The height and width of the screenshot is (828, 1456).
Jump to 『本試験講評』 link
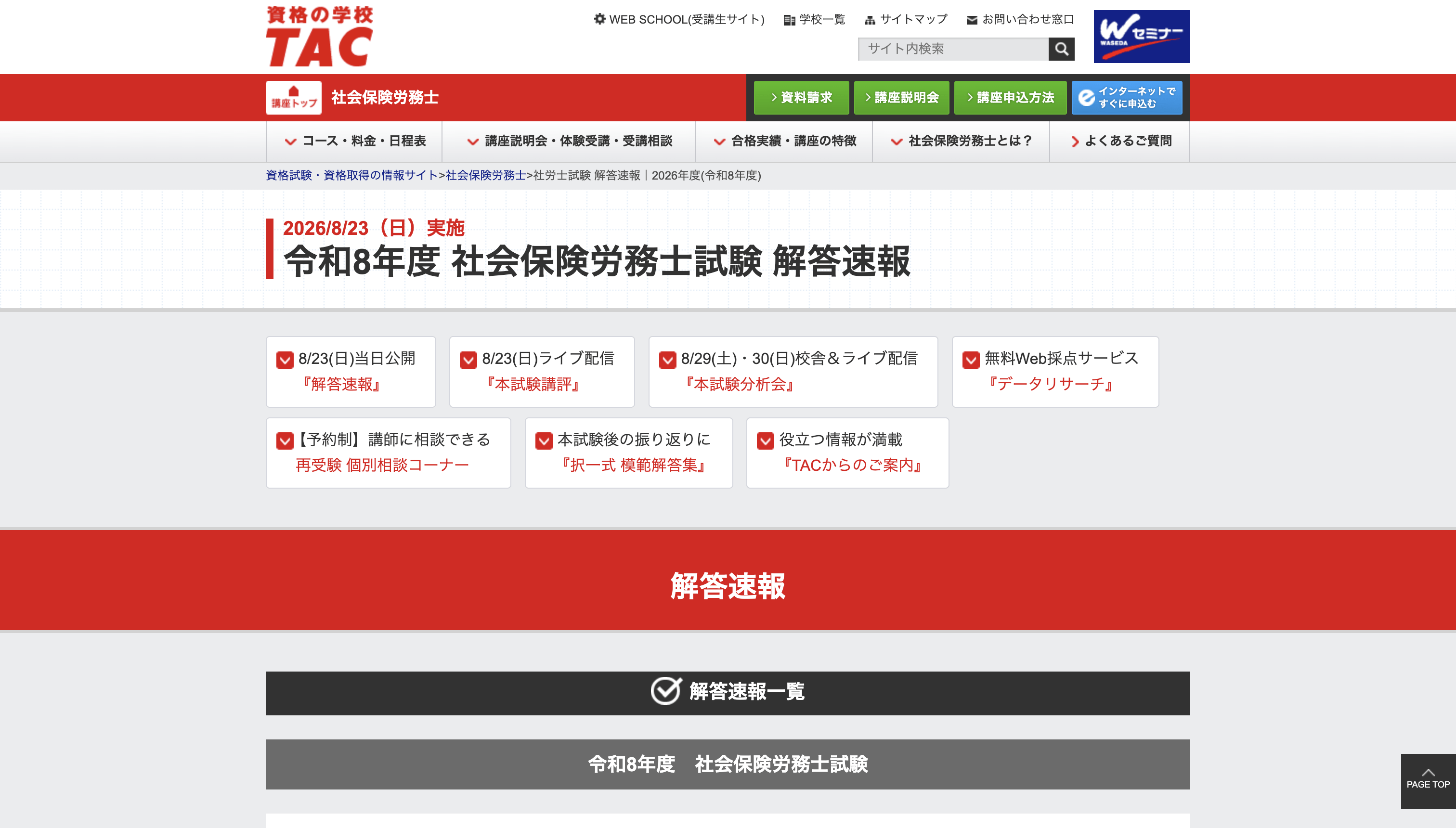533,384
